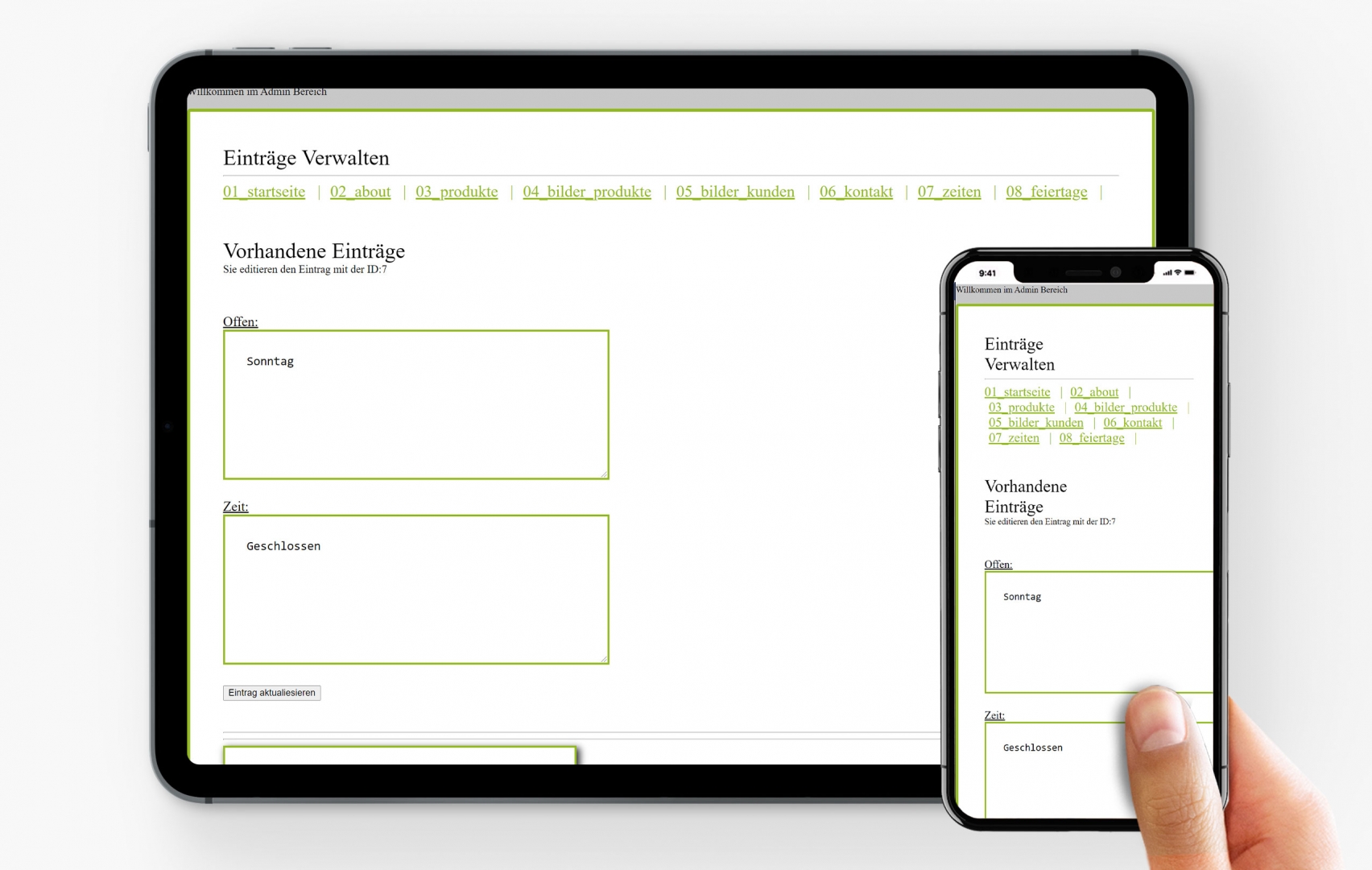Open the 06_kontakt link on the tablet
This screenshot has width=1372, height=870.
(856, 192)
